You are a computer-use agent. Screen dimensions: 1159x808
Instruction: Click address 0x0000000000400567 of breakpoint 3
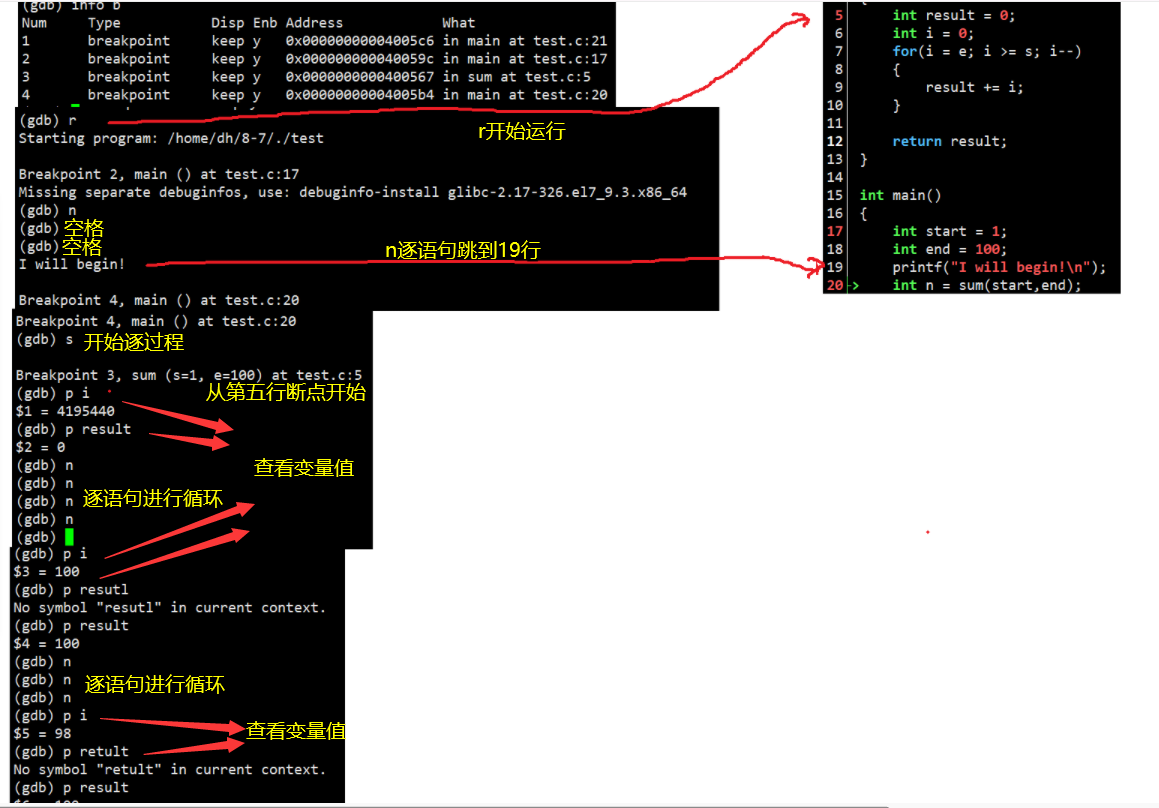coord(360,77)
